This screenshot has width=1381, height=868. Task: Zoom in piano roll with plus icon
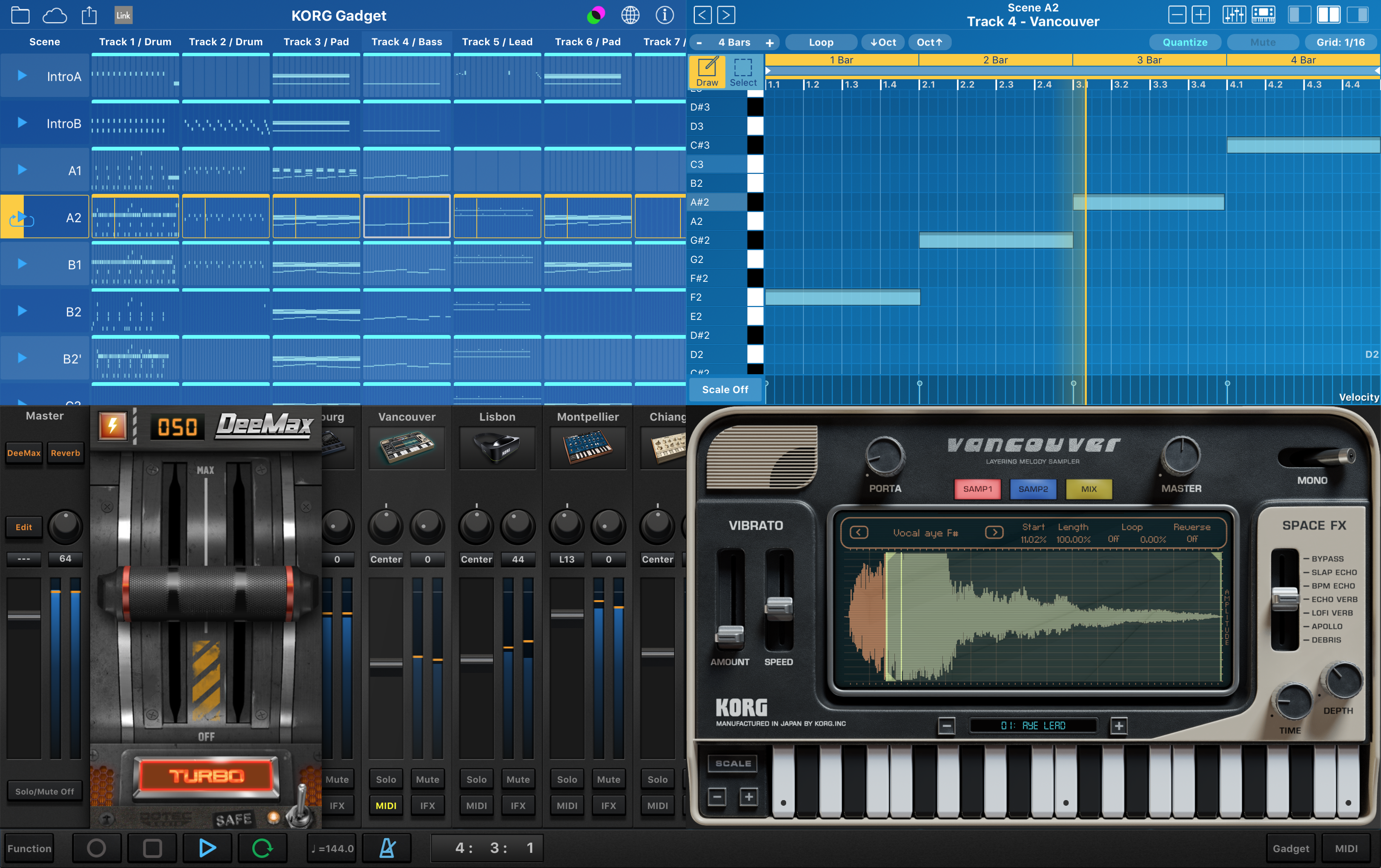pyautogui.click(x=1200, y=15)
